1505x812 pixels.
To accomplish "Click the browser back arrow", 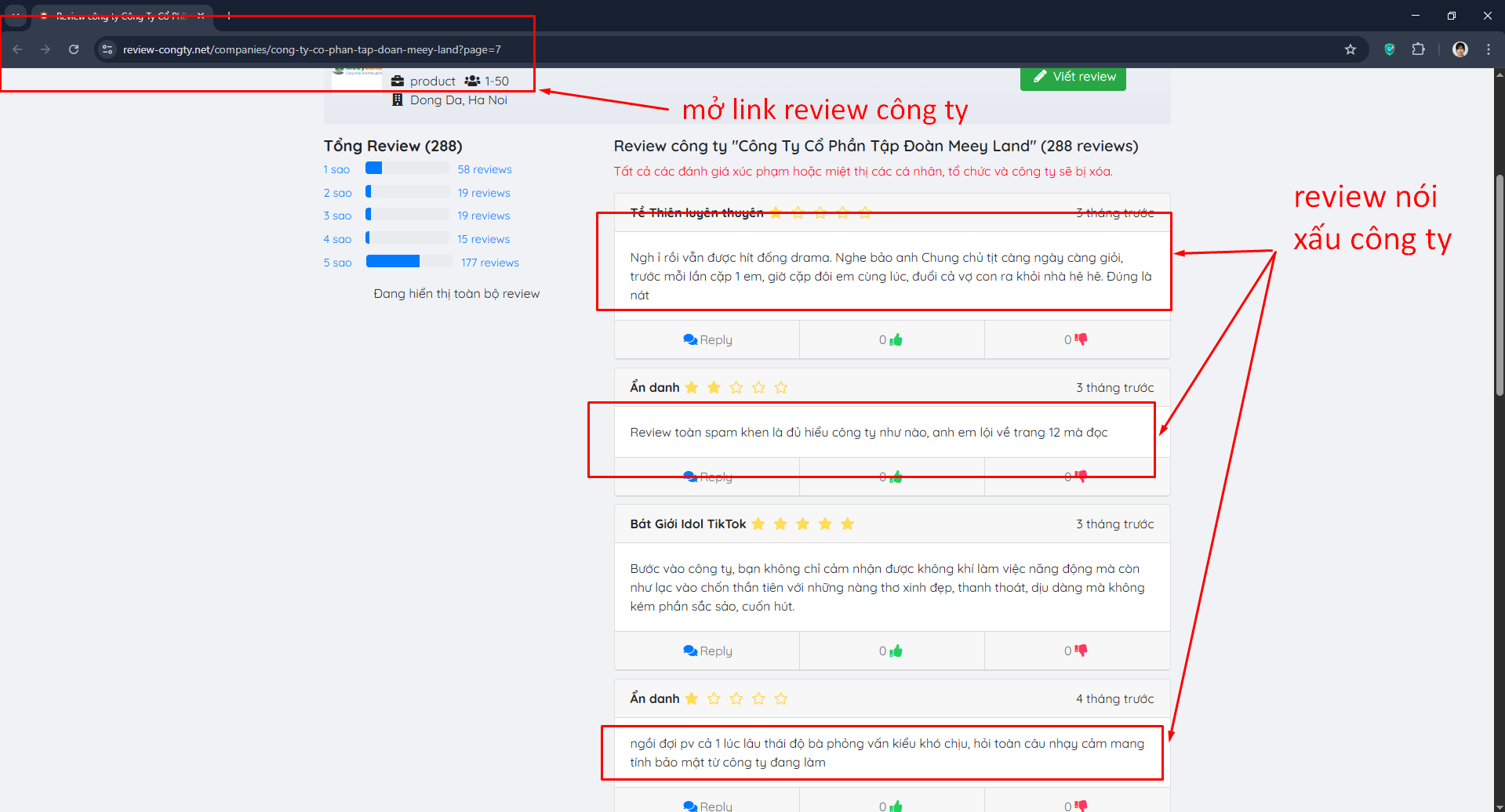I will coord(17,49).
